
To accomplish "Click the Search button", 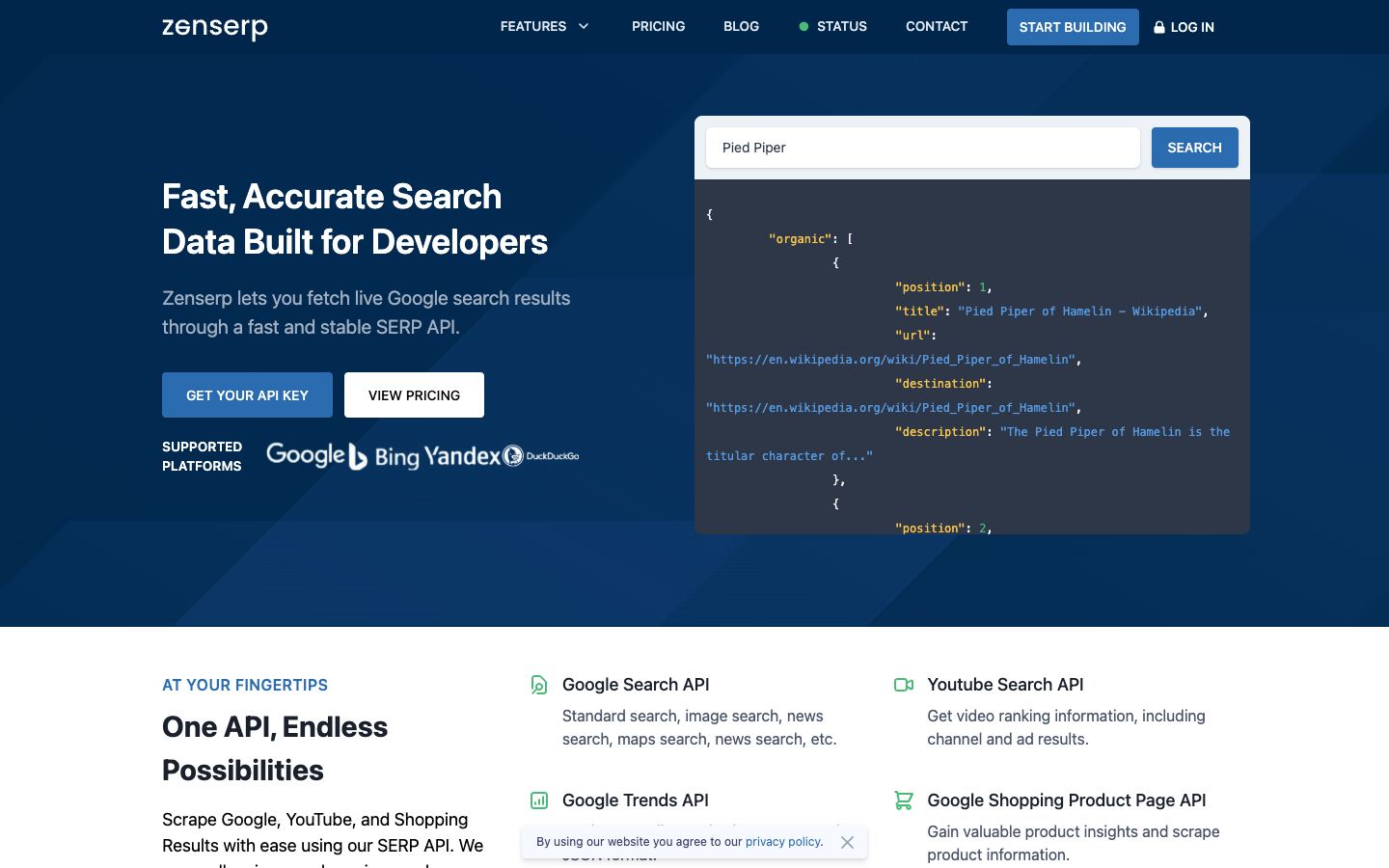I will (x=1194, y=148).
